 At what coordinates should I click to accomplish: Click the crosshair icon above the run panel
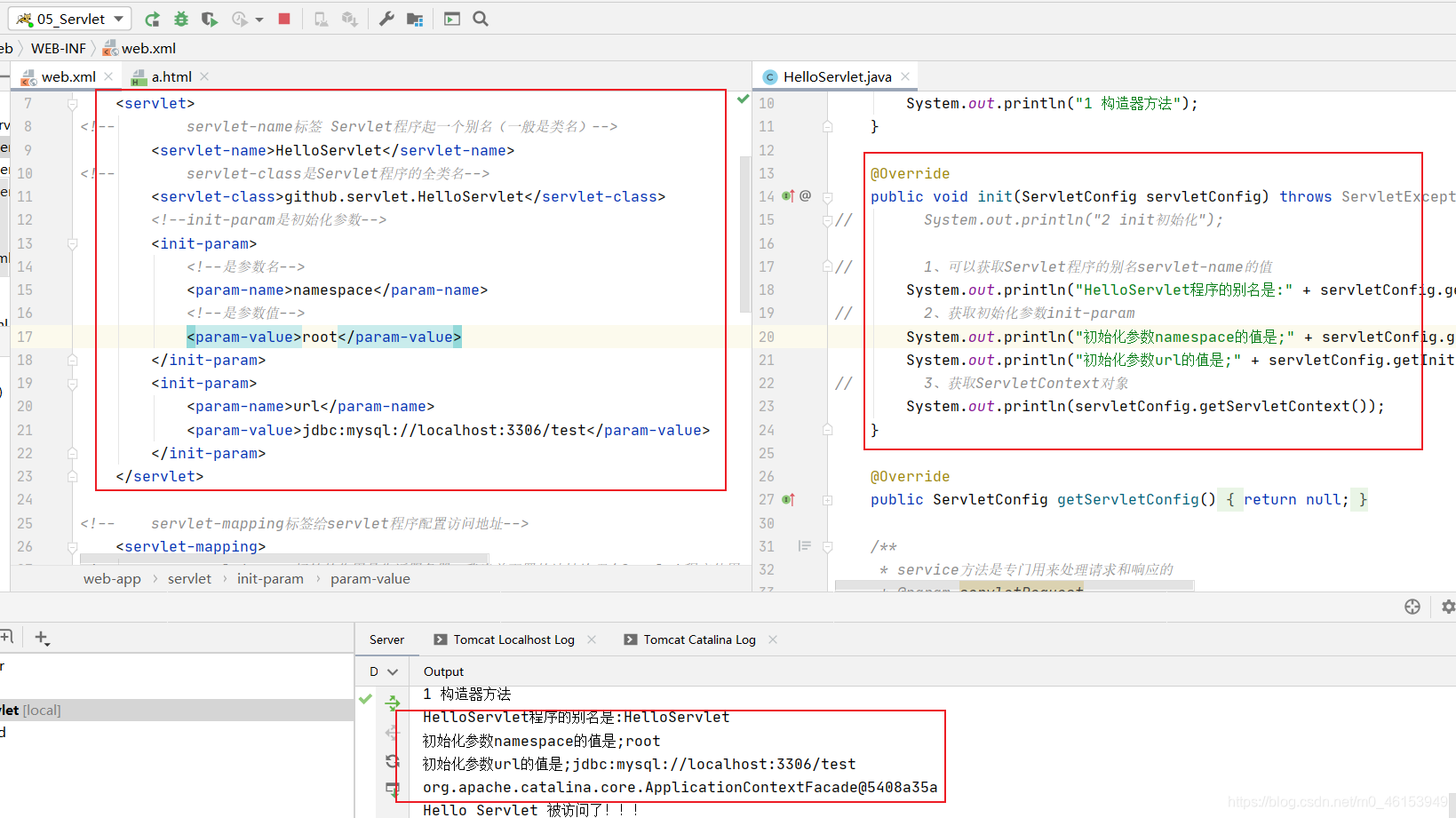click(x=1412, y=607)
